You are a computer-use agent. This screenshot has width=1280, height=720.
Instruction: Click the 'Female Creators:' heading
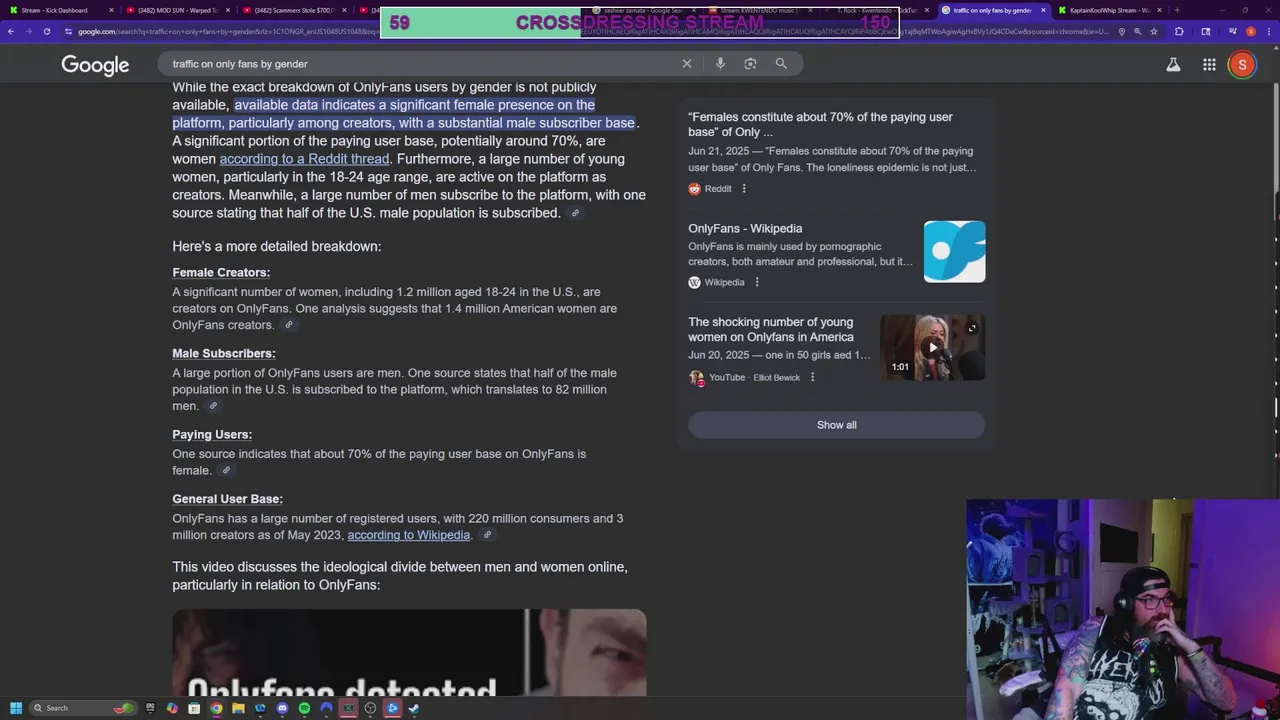coord(221,272)
